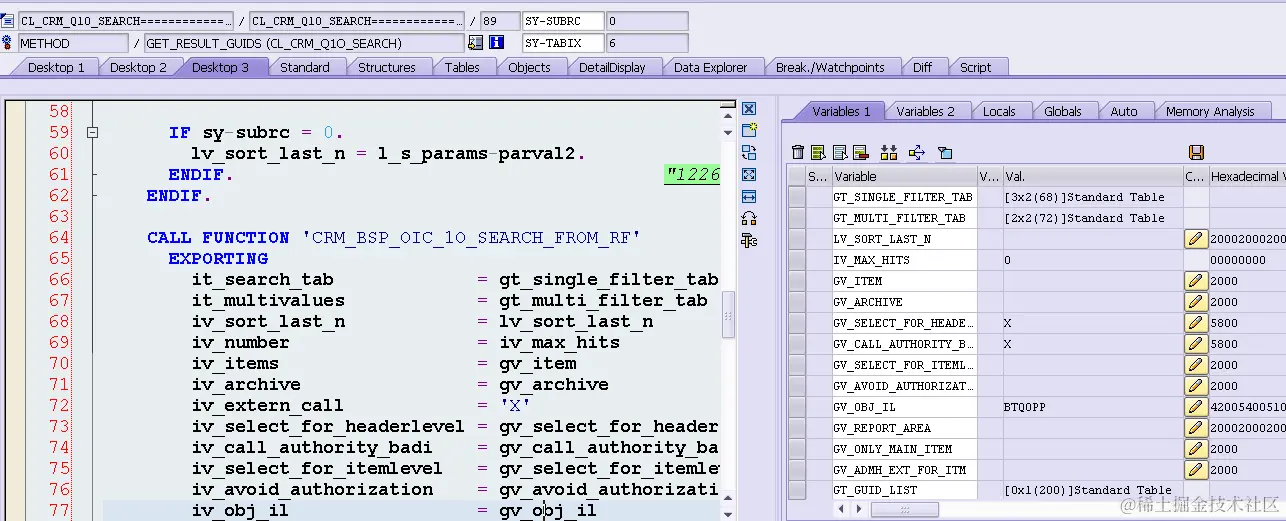The width and height of the screenshot is (1286, 521).
Task: Click the pencil edit icon for GV_ADMH_EXT_FOR_ITM
Action: (1195, 470)
